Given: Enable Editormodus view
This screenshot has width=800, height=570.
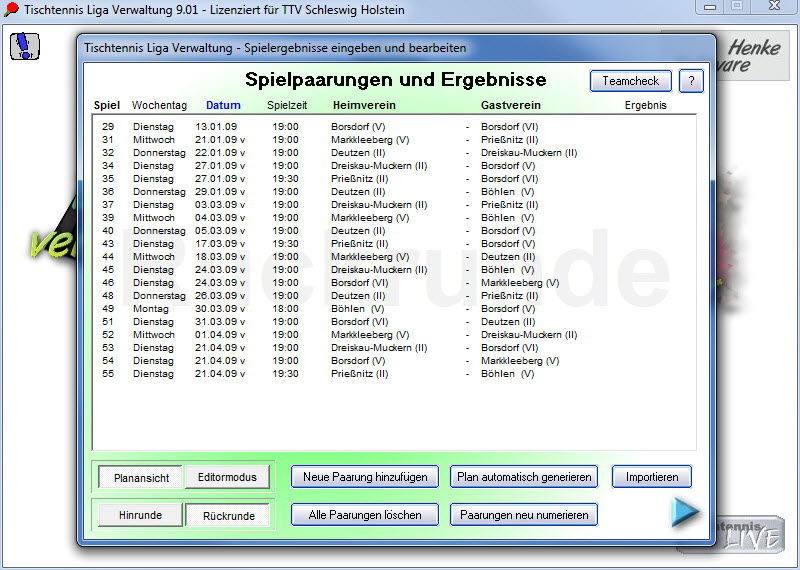Looking at the screenshot, I should [227, 478].
